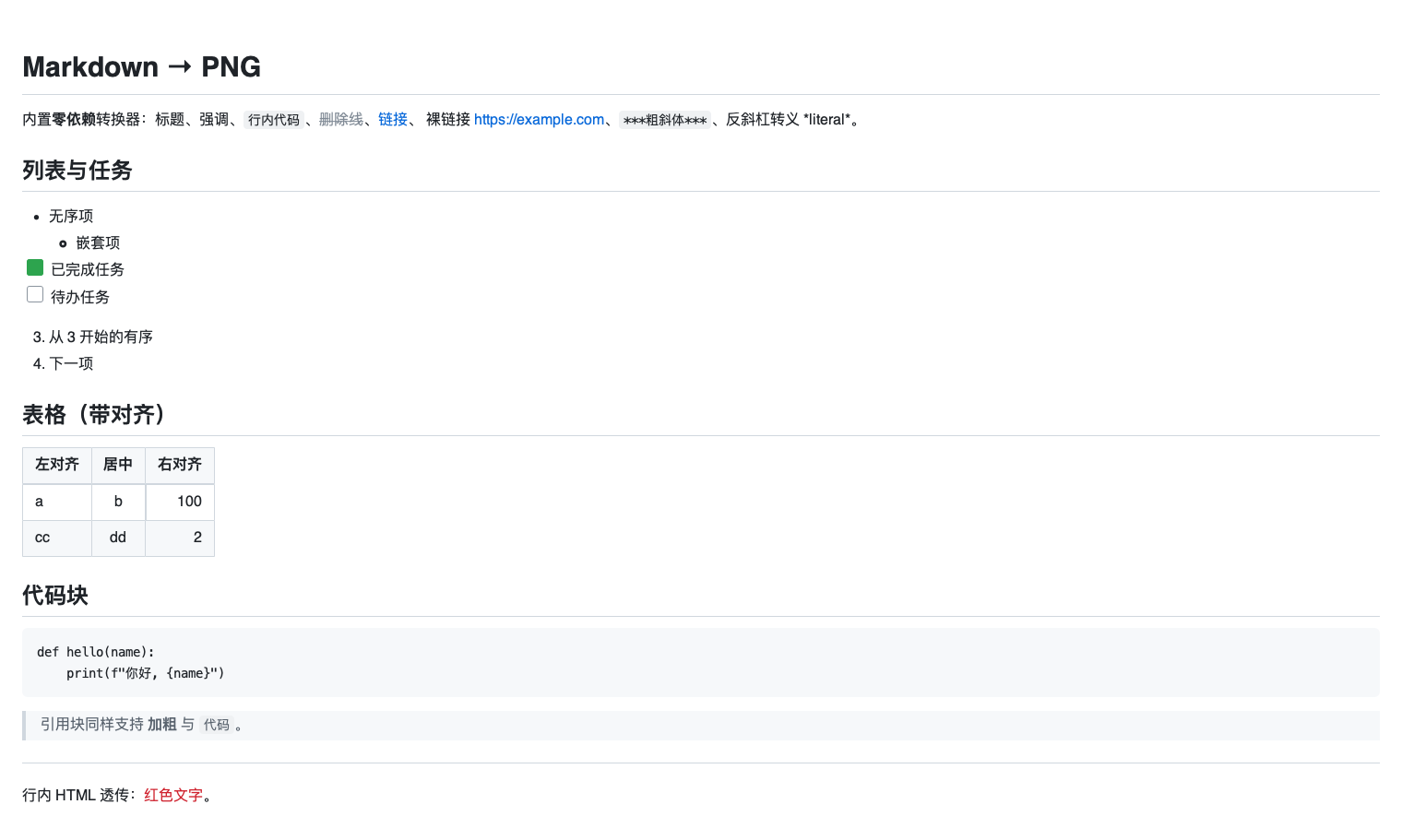
Task: Click the red text 红色文字
Action: pos(173,795)
